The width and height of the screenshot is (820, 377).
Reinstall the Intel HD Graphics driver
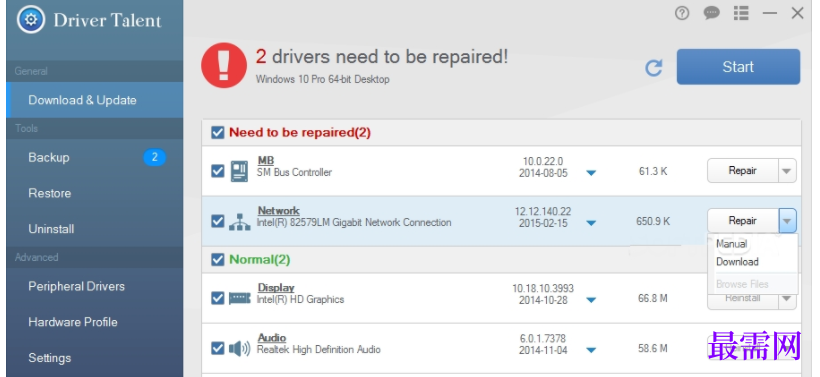pos(743,299)
